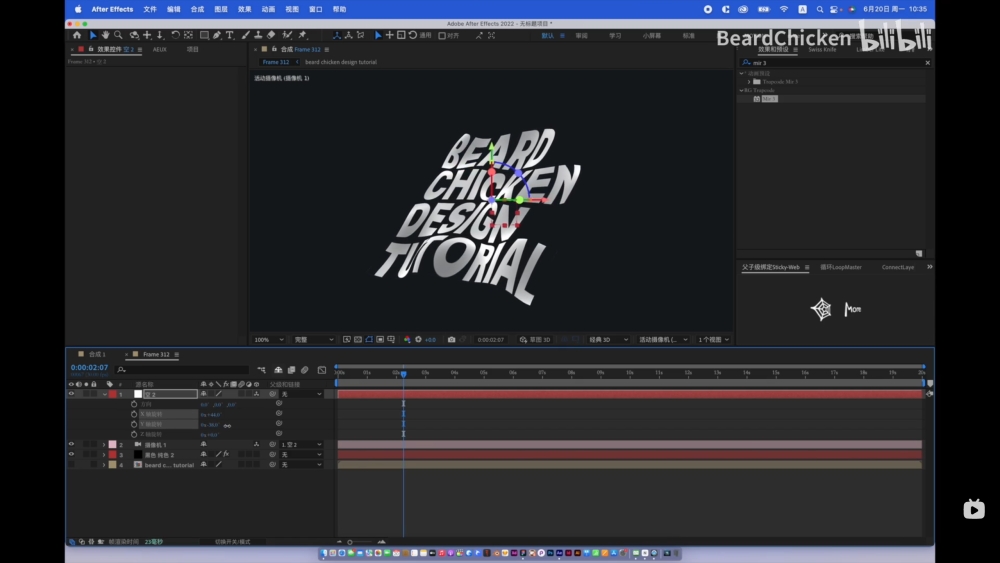Expand the 摄像机 1 layer

(x=104, y=444)
